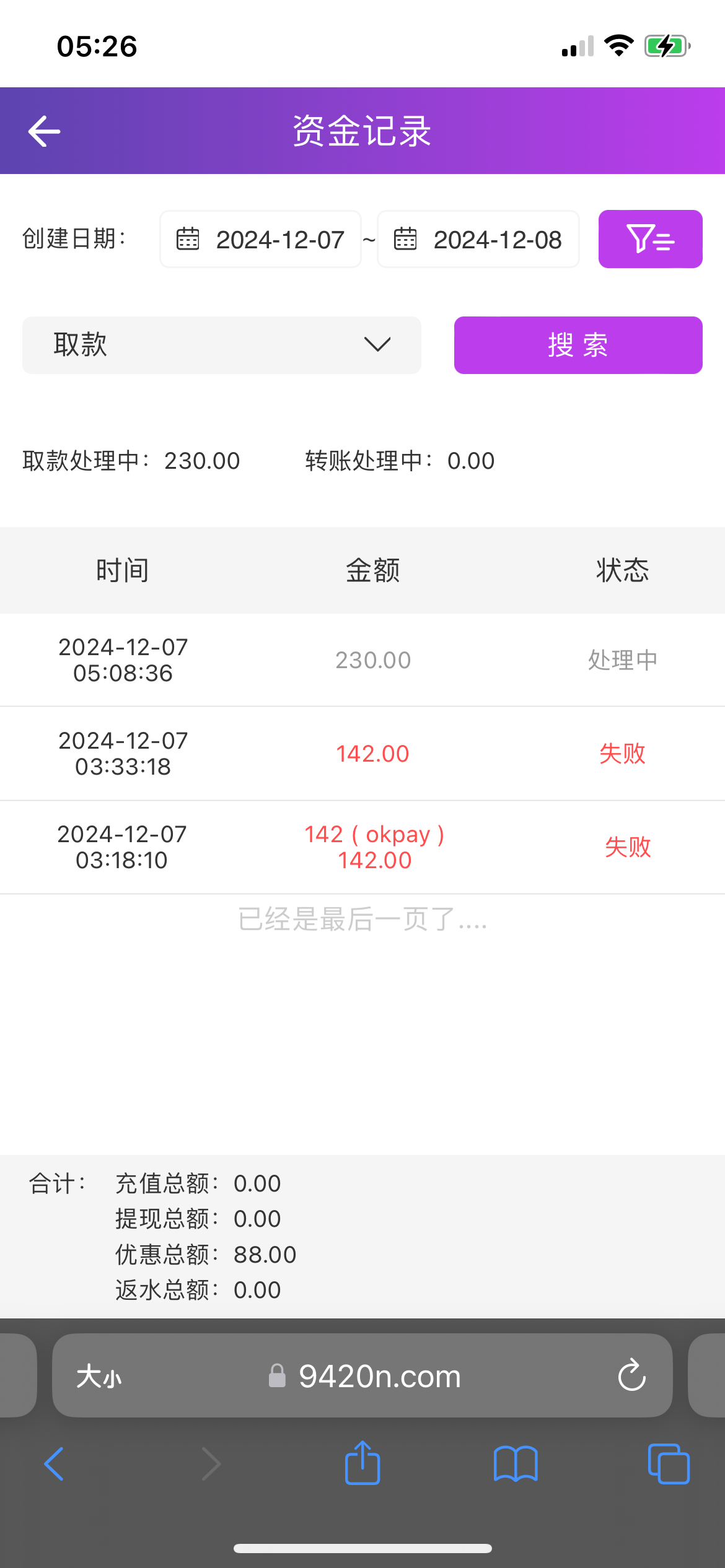Expand the 取款 record type dropdown
The image size is (725, 1568).
[221, 345]
